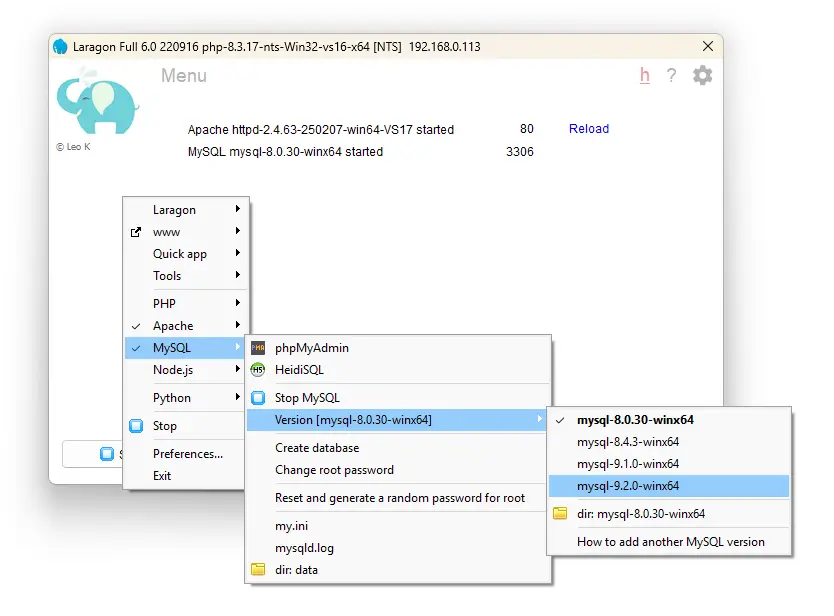
Task: Open mysqld.log entry
Action: pyautogui.click(x=397, y=548)
